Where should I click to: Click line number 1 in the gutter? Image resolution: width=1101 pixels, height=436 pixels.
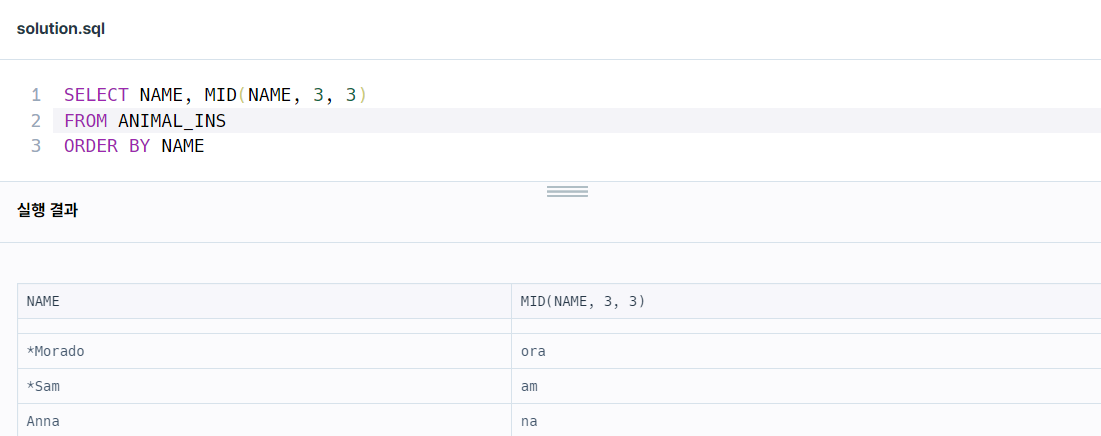pos(36,95)
